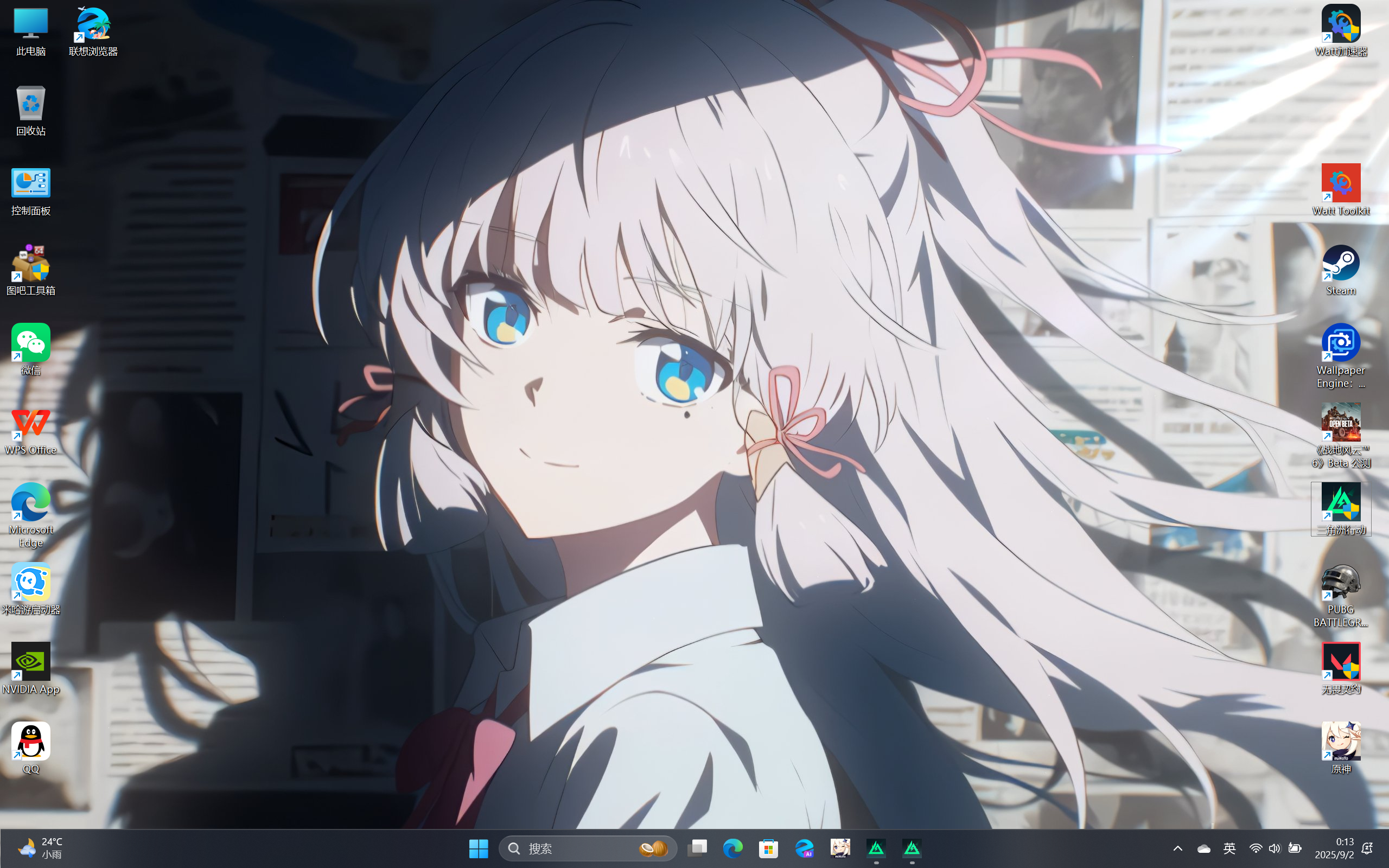Select the Steam desktop shortcut

pyautogui.click(x=1341, y=271)
